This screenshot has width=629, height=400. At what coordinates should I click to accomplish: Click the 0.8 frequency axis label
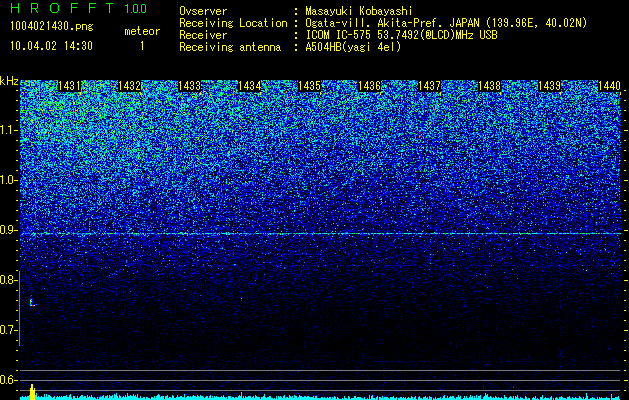(x=8, y=280)
